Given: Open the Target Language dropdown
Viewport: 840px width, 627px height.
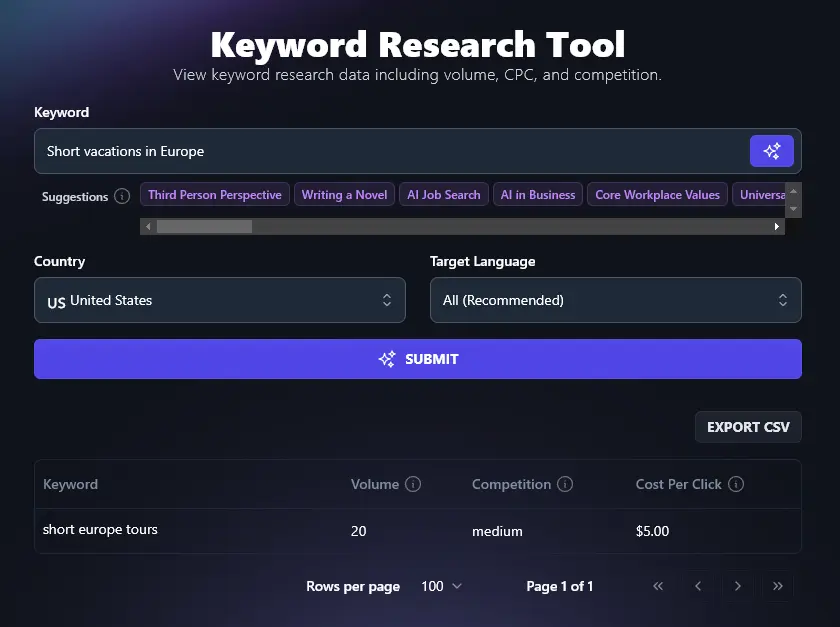Looking at the screenshot, I should (615, 299).
